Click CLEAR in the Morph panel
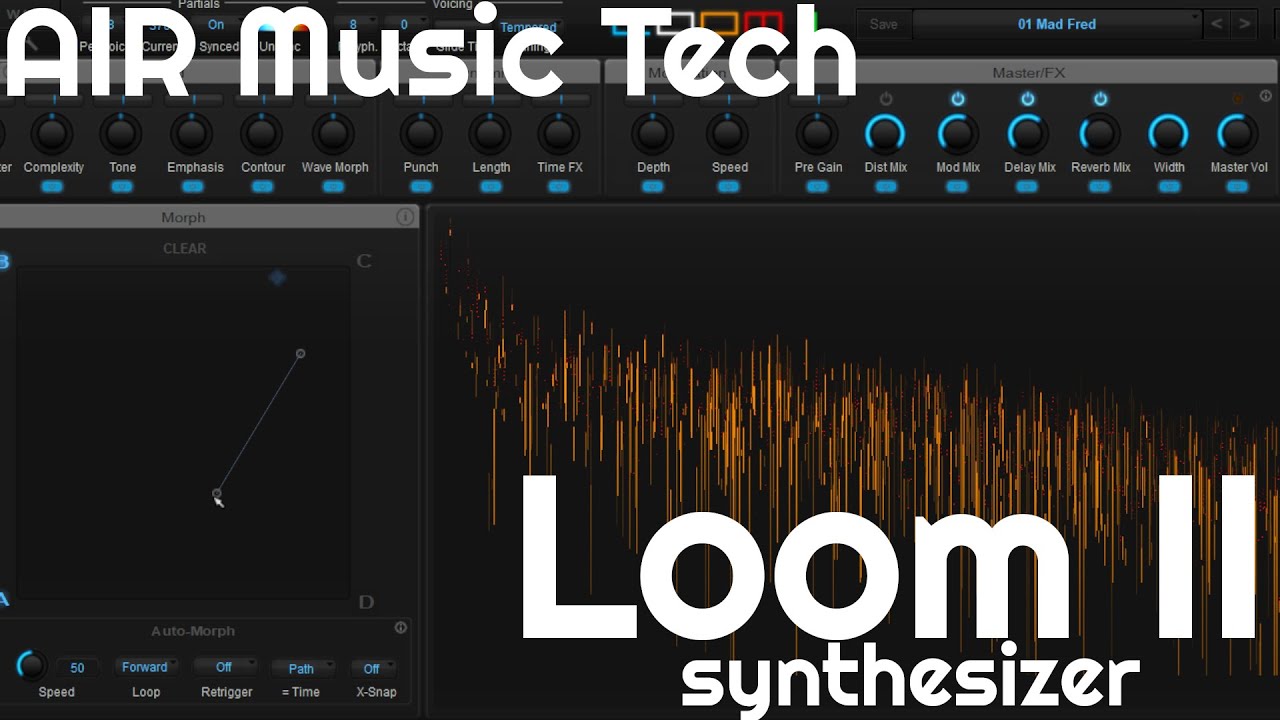 (x=185, y=248)
